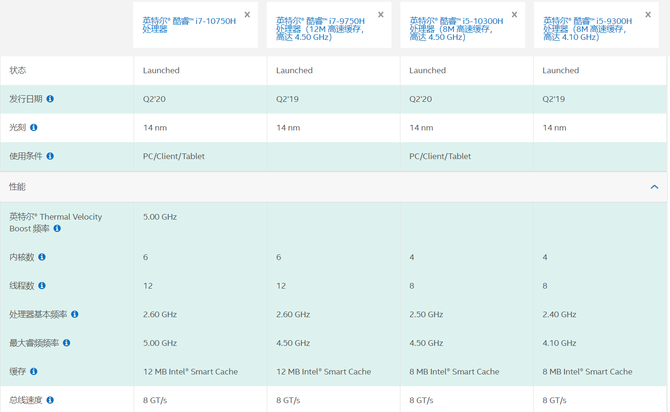Click the 性能 section header label
The height and width of the screenshot is (412, 670).
tap(18, 187)
